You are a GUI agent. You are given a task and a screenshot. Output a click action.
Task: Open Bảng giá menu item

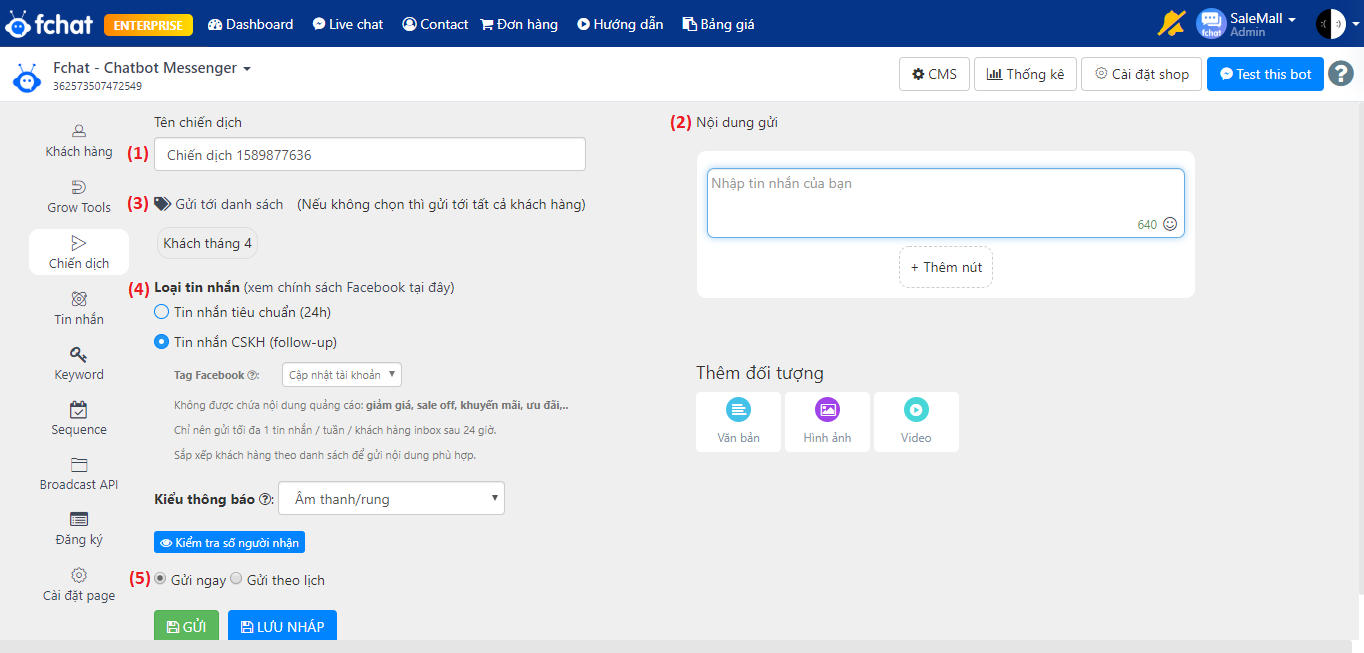pyautogui.click(x=718, y=24)
